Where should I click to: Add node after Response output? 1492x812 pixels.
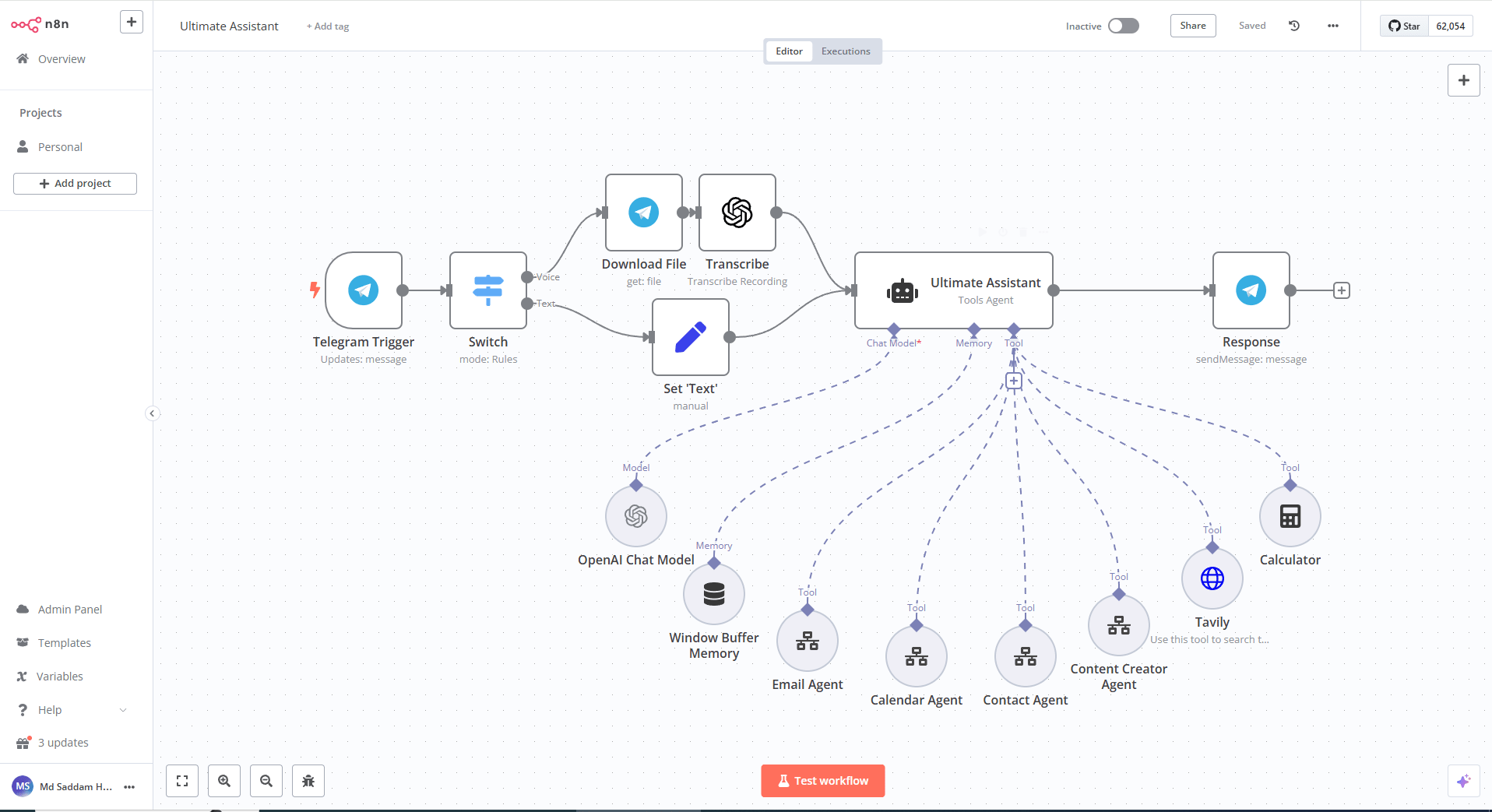pos(1342,290)
